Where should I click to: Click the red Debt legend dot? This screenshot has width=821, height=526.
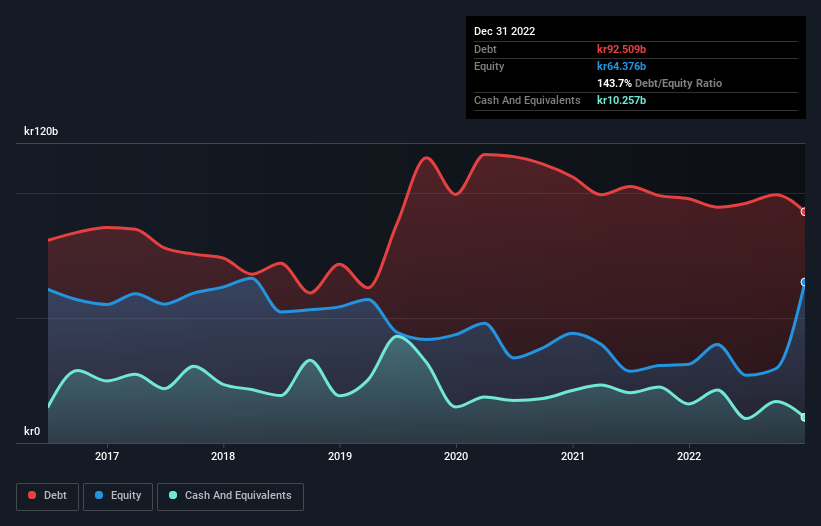point(32,495)
